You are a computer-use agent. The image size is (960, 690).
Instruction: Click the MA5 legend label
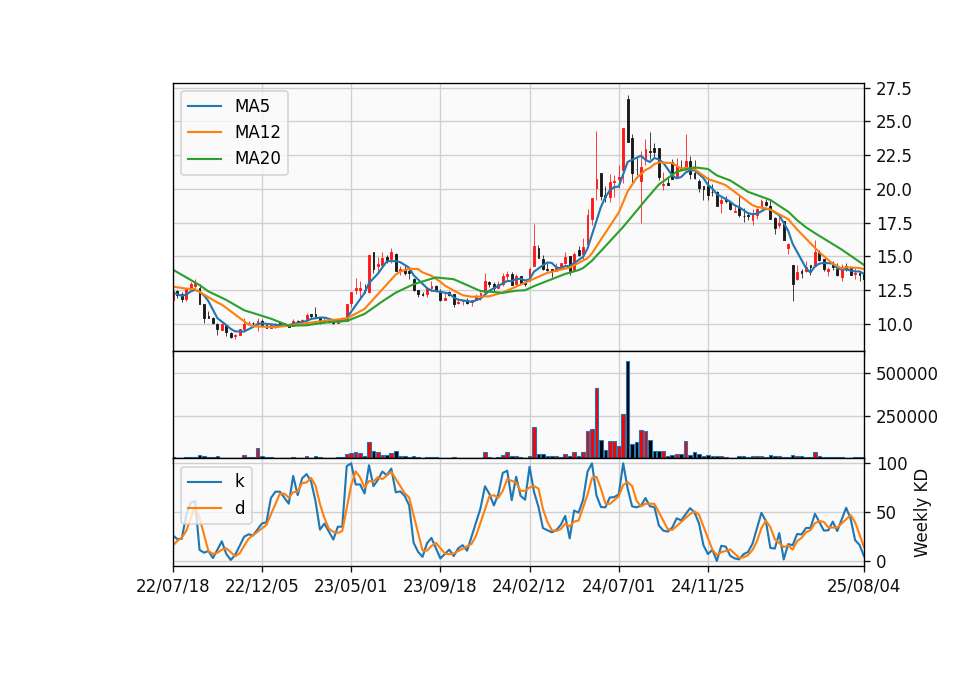[252, 106]
